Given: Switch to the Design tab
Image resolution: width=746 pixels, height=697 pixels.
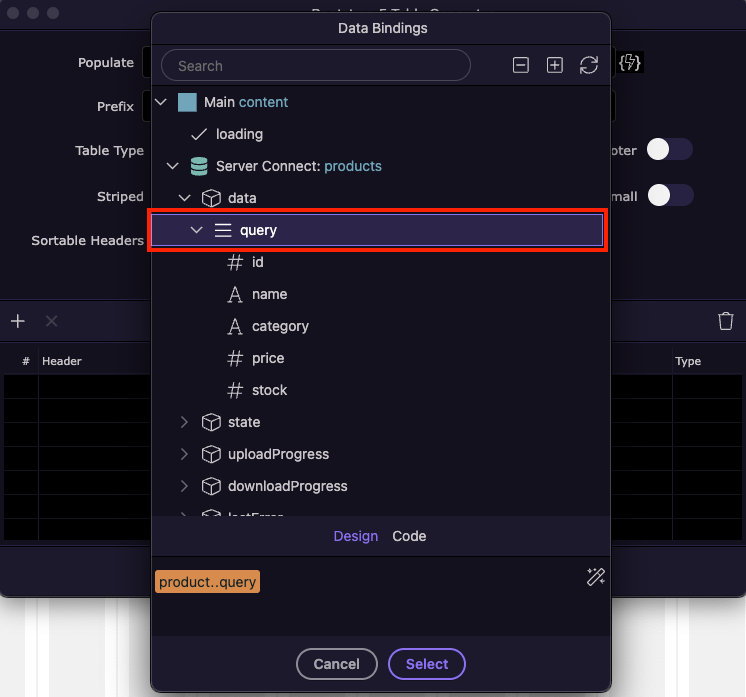Looking at the screenshot, I should click(x=355, y=536).
